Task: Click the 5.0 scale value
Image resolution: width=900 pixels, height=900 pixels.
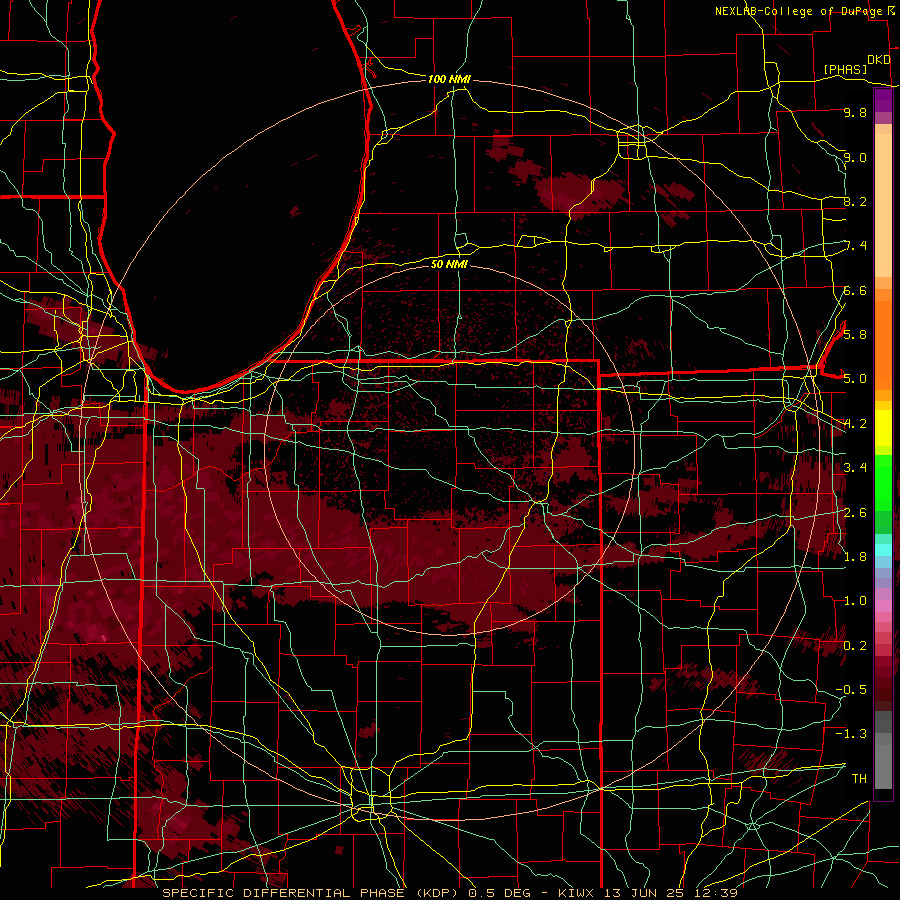Action: tap(855, 379)
